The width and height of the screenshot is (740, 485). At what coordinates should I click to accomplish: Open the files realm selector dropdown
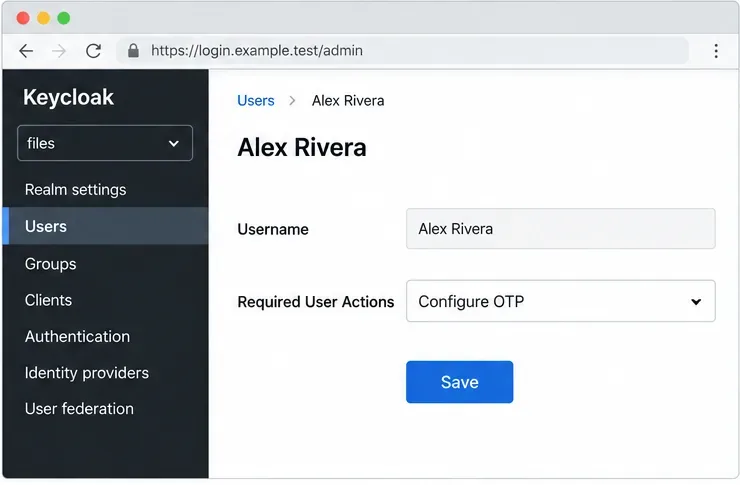point(105,143)
